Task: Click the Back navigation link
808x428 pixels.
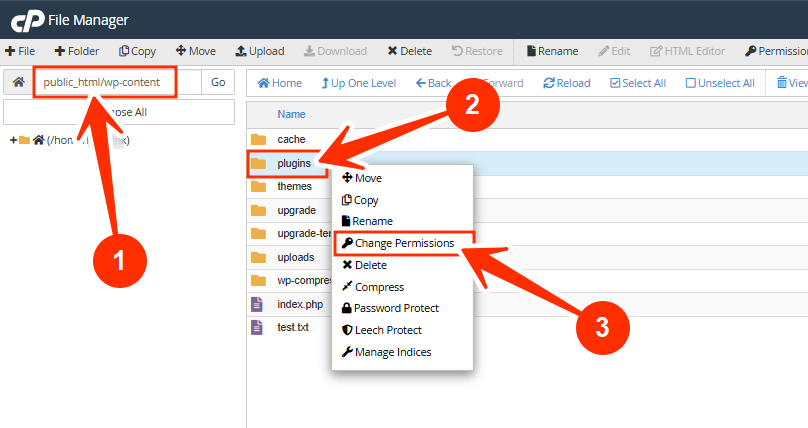Action: (x=433, y=83)
